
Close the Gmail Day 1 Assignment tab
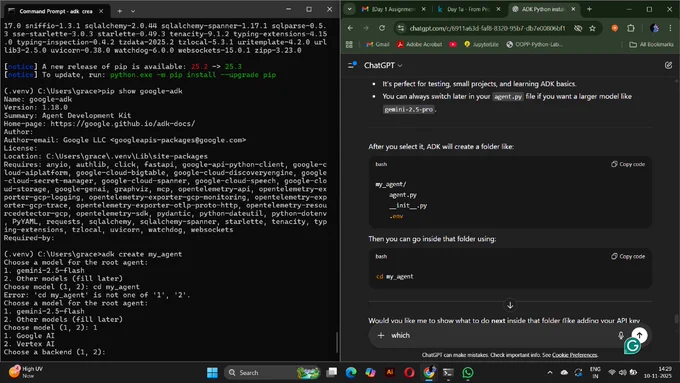coord(424,9)
